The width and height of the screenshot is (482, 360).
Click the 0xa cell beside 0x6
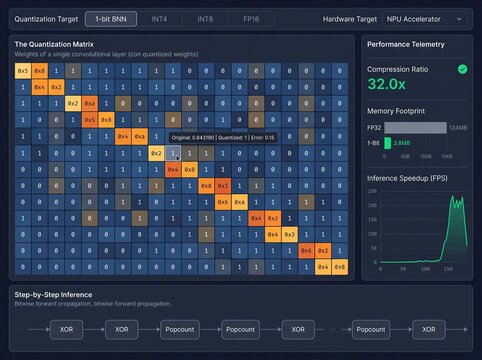(x=239, y=202)
